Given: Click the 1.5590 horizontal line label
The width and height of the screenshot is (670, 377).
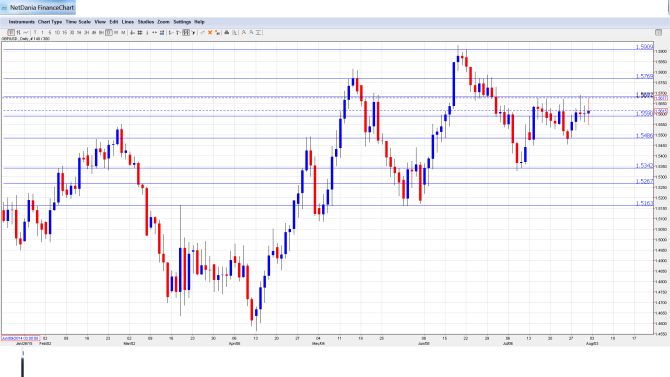Looking at the screenshot, I should [644, 114].
